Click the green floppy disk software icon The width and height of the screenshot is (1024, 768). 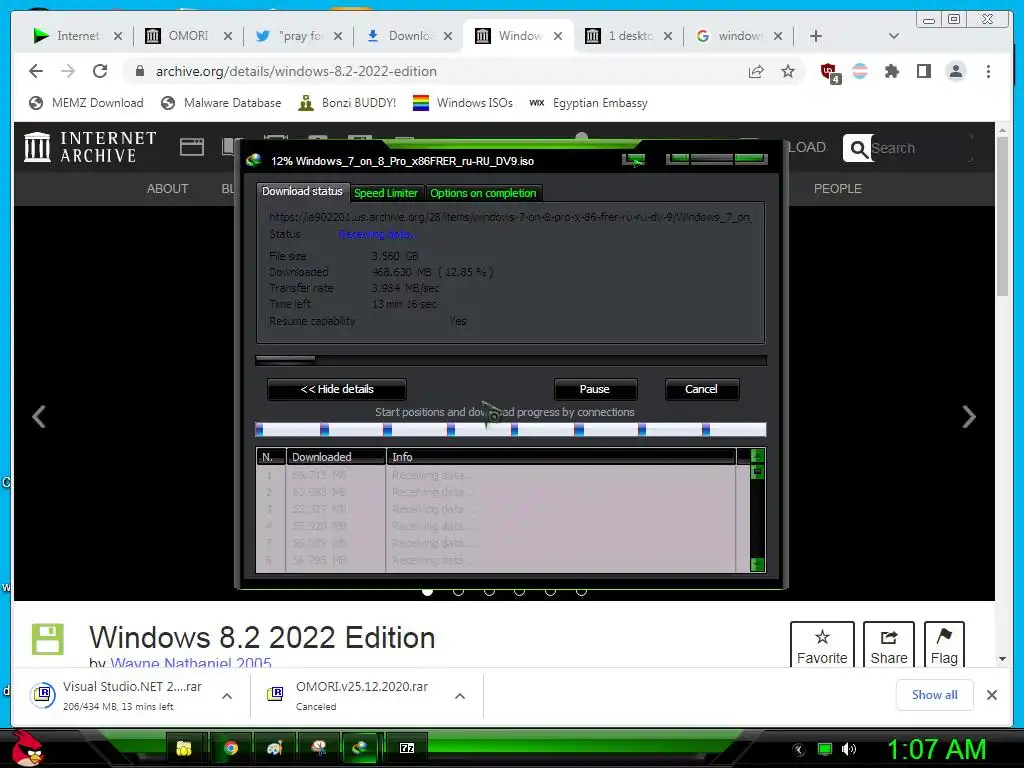(x=48, y=639)
